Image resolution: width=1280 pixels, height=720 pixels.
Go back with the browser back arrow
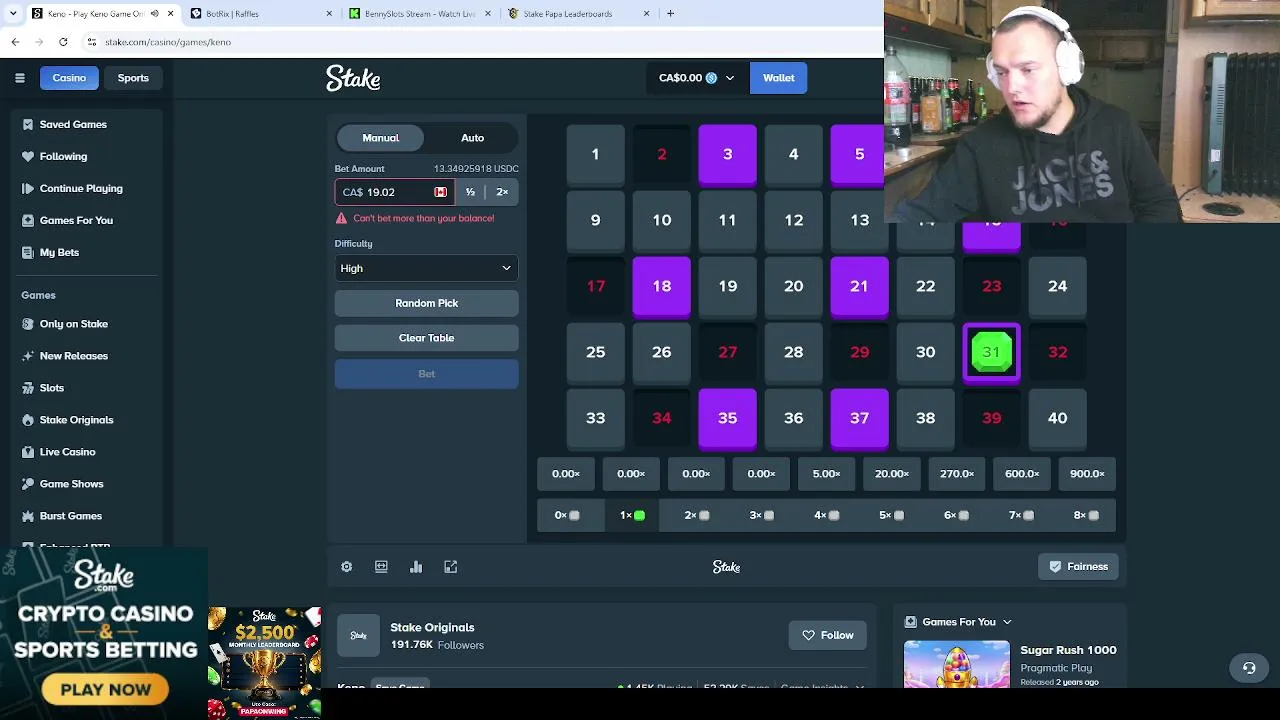click(15, 42)
